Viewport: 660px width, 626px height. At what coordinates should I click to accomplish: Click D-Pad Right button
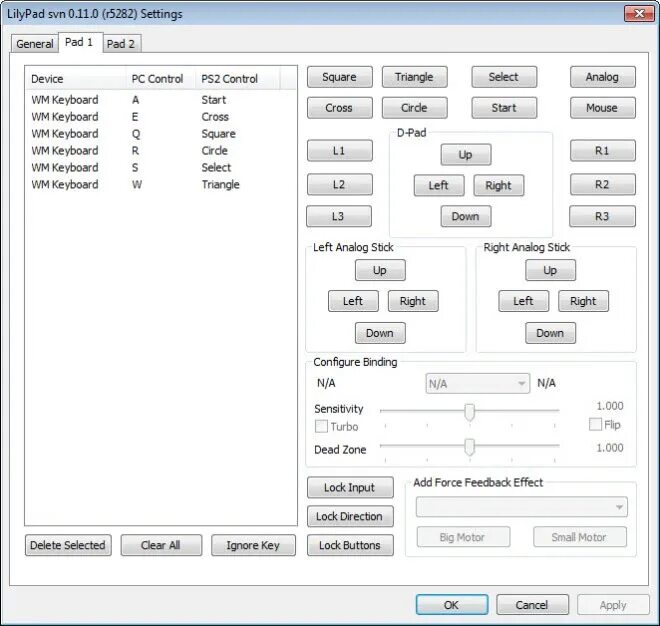(499, 186)
